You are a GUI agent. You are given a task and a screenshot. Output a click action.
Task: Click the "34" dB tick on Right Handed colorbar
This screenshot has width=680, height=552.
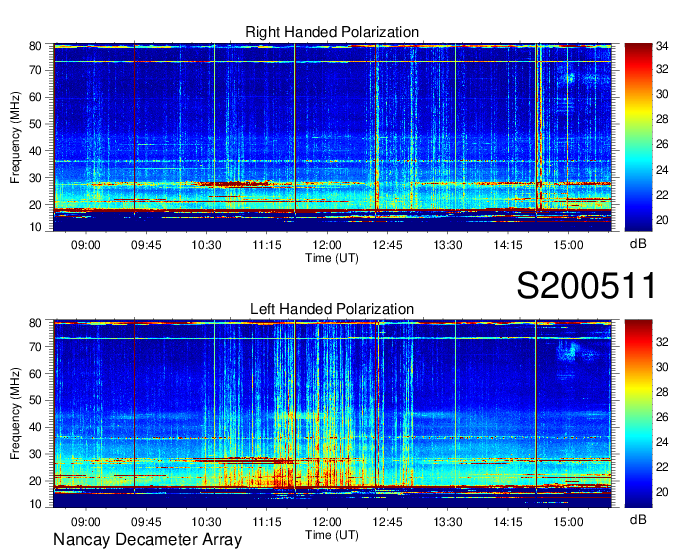coord(662,45)
